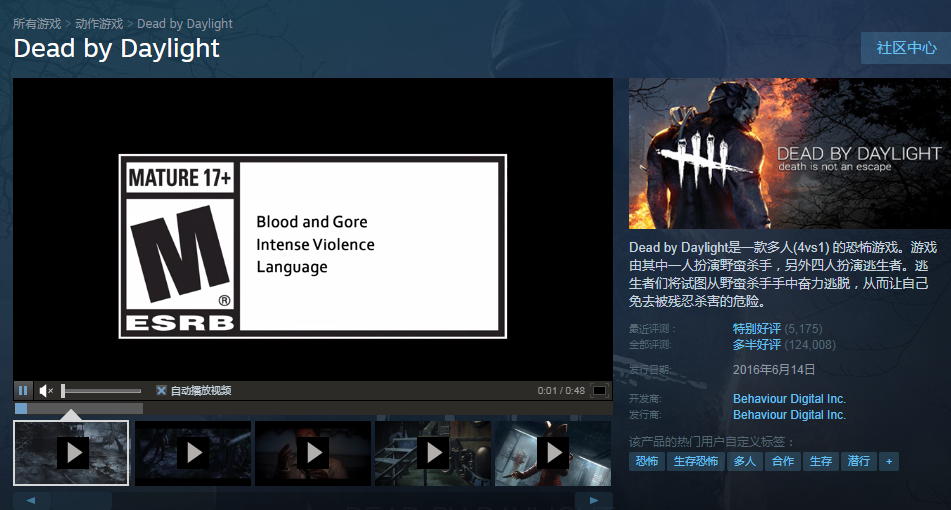Viewport: 951px width, 510px height.
Task: Open developer Behaviour Digital Inc. link
Action: point(789,399)
